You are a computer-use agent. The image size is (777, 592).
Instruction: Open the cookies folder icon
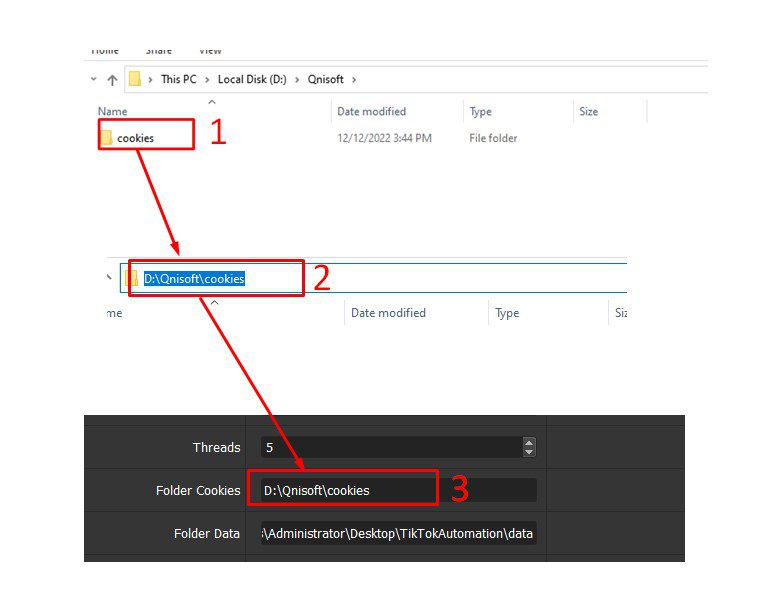coord(106,138)
